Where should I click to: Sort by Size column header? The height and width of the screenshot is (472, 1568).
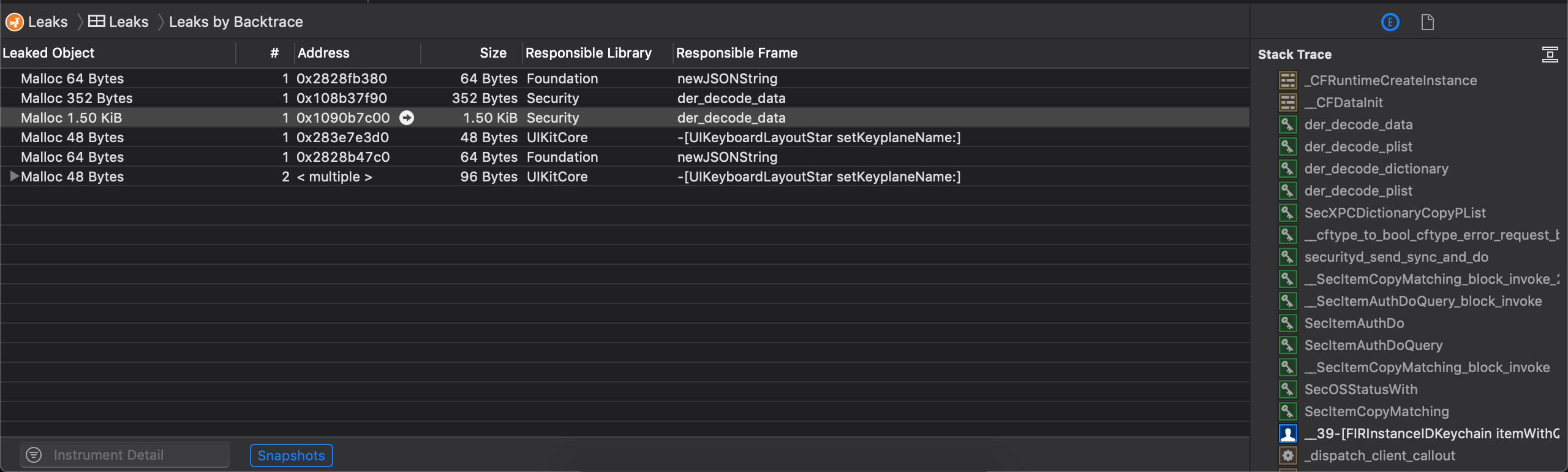(493, 53)
